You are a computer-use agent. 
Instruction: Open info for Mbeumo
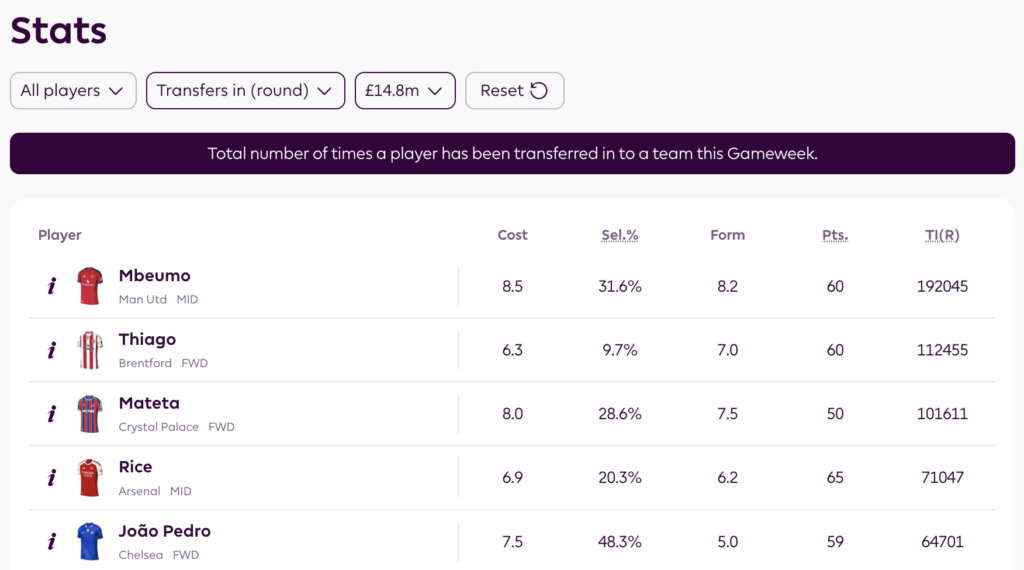tap(51, 287)
